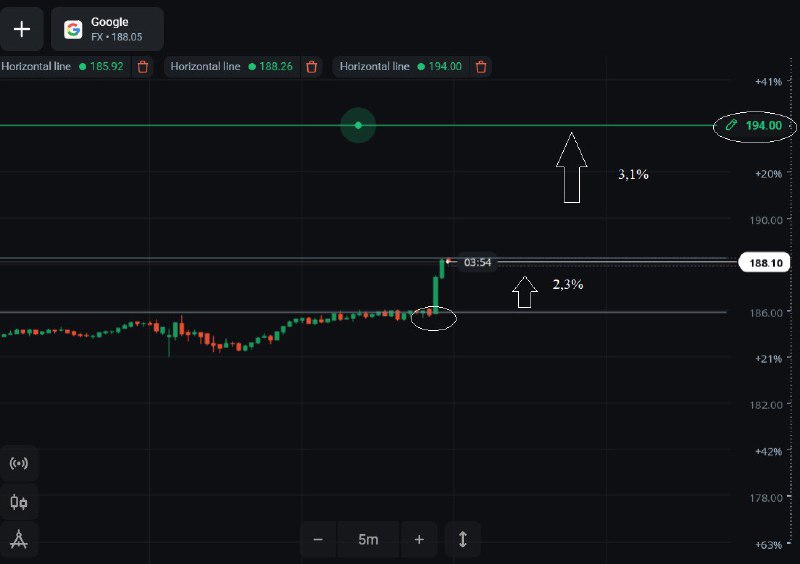Delete the 194.00 horizontal line
The image size is (800, 564).
tap(481, 67)
